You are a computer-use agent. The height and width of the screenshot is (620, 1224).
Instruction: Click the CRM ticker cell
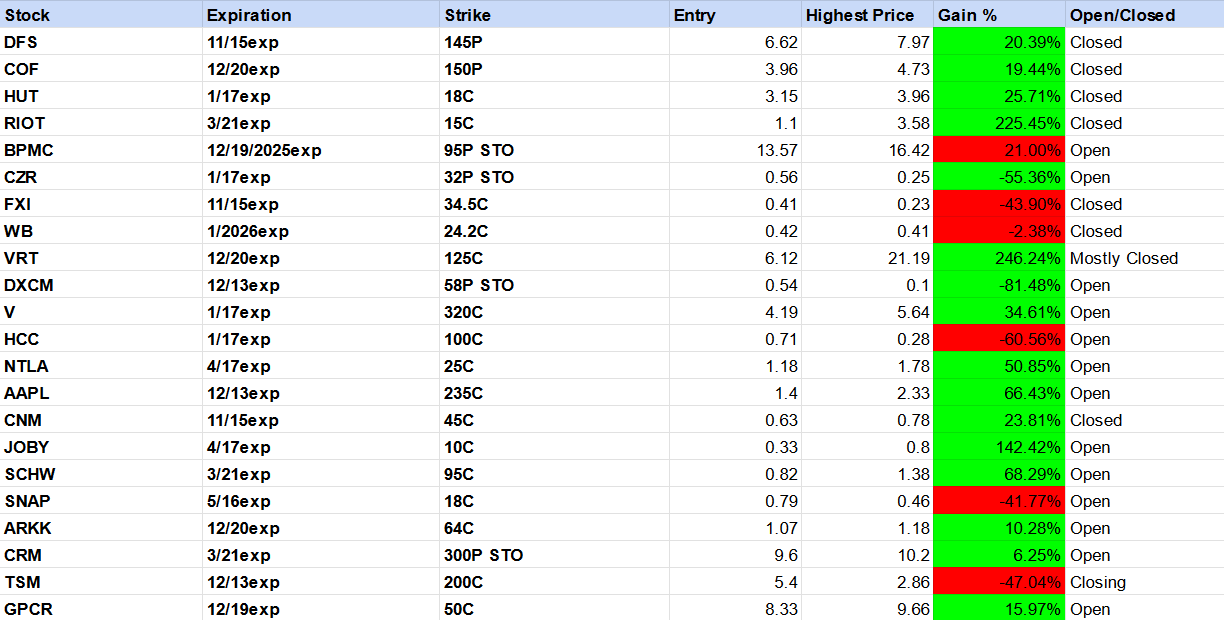point(101,555)
